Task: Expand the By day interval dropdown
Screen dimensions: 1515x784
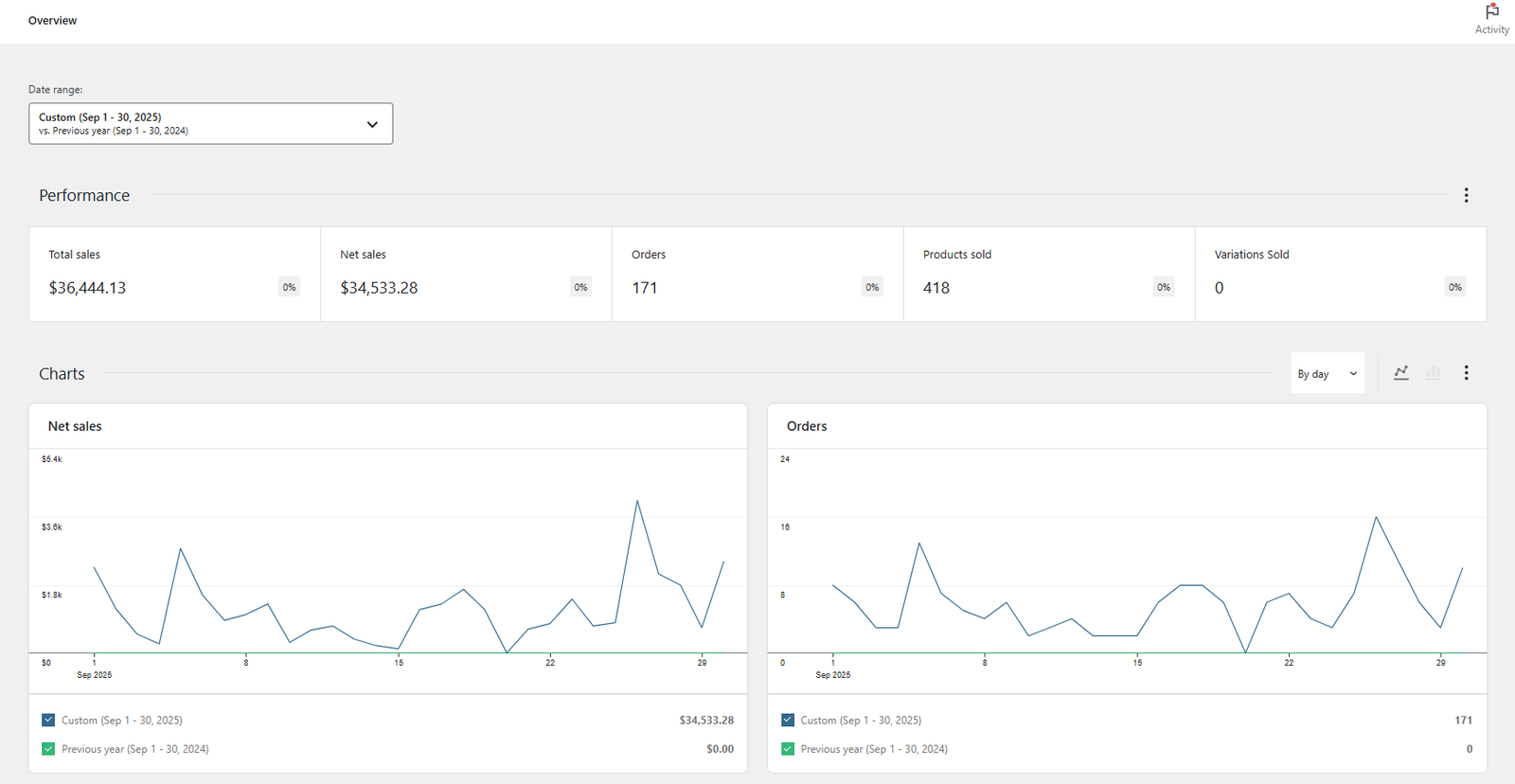Action: click(1328, 374)
